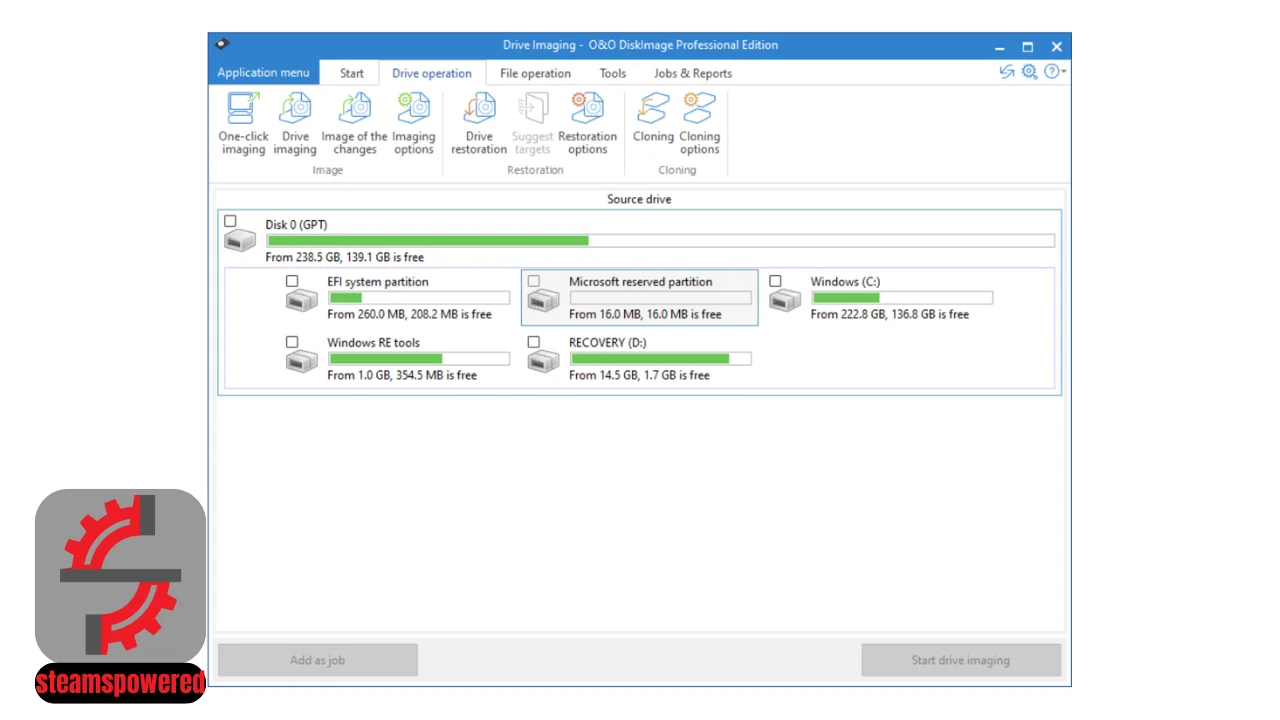
Task: Open the help question mark icon
Action: click(x=1051, y=72)
